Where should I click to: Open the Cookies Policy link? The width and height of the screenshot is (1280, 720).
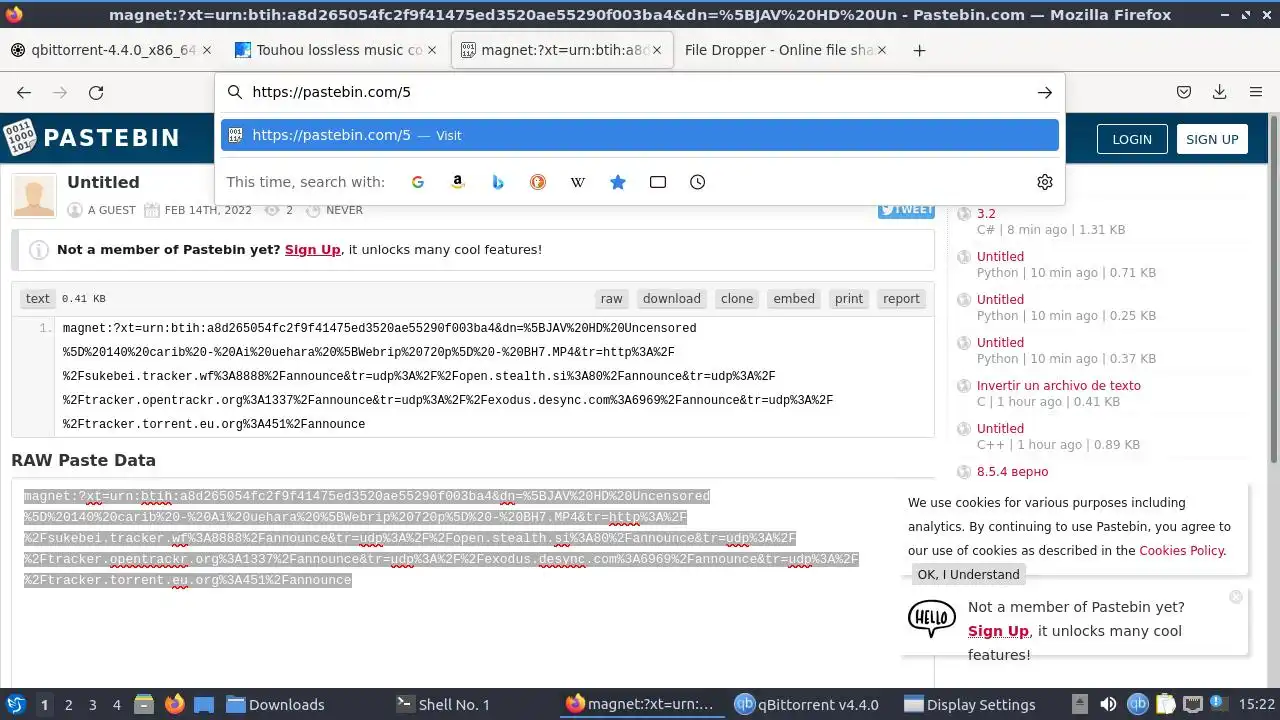[1181, 550]
